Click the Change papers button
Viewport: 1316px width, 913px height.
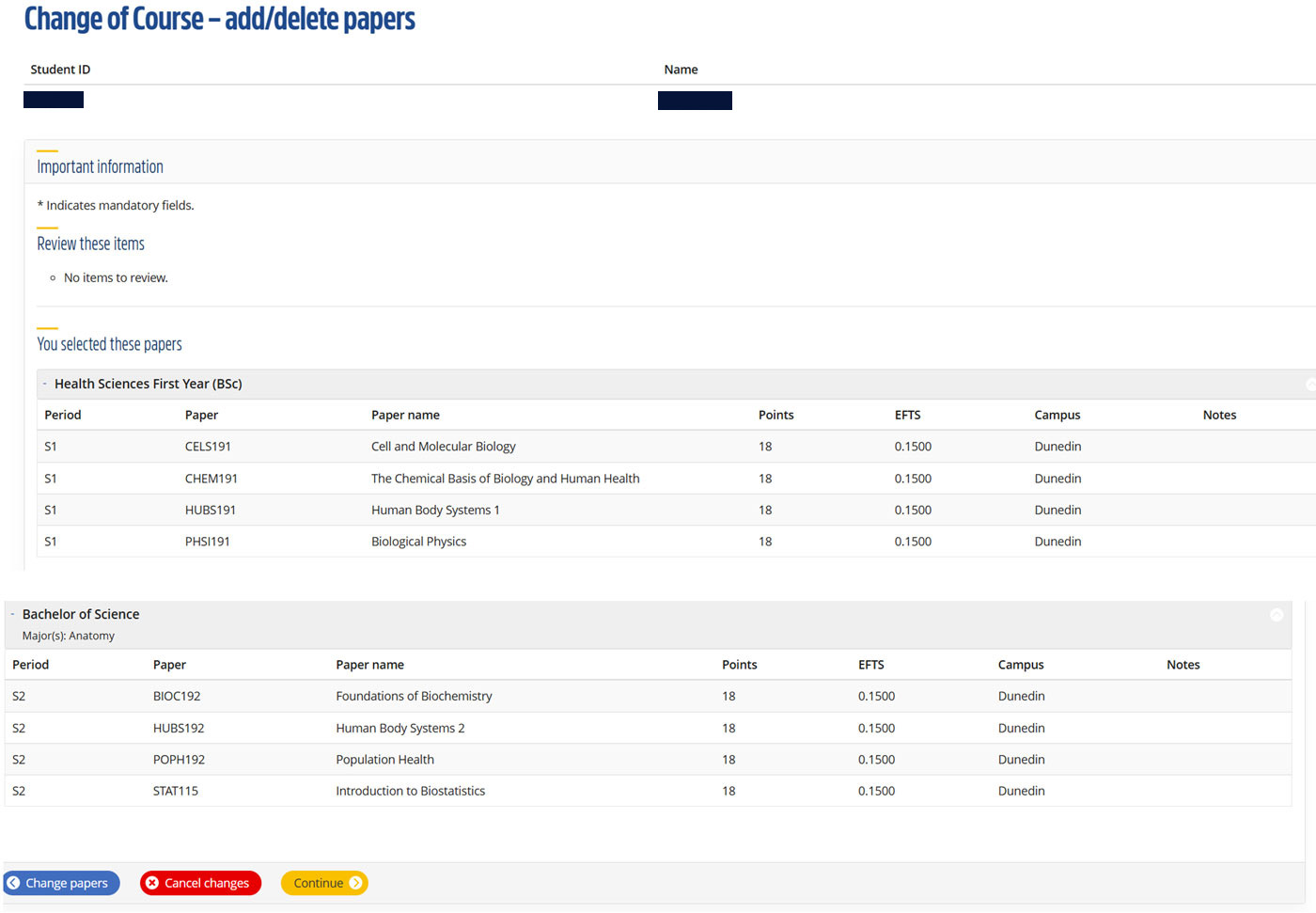click(62, 883)
